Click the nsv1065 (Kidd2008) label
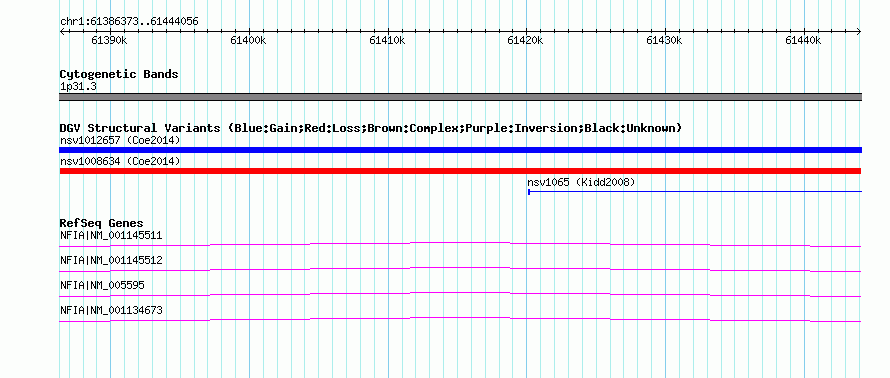Screen dimensions: 890x378 [x=581, y=183]
